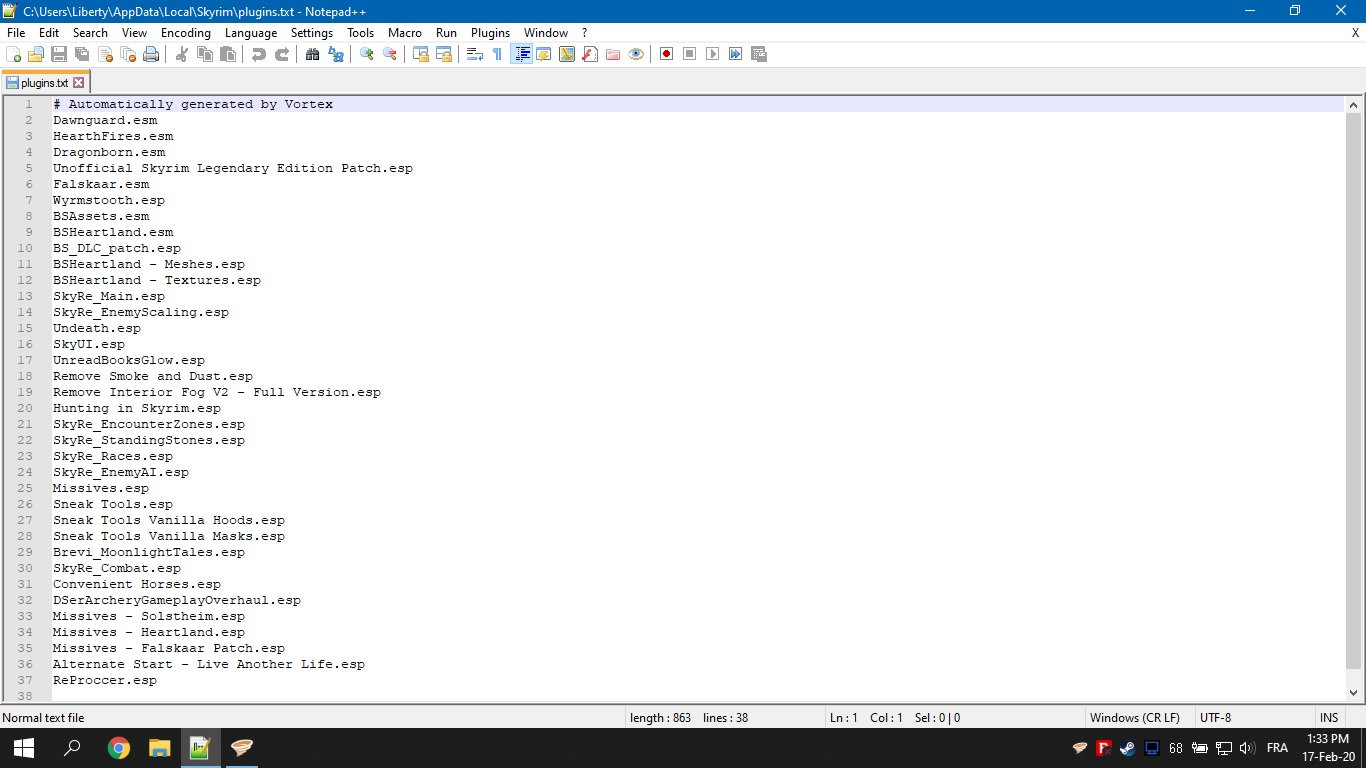Save the current file via toolbar
This screenshot has height=768, width=1366.
tap(59, 54)
